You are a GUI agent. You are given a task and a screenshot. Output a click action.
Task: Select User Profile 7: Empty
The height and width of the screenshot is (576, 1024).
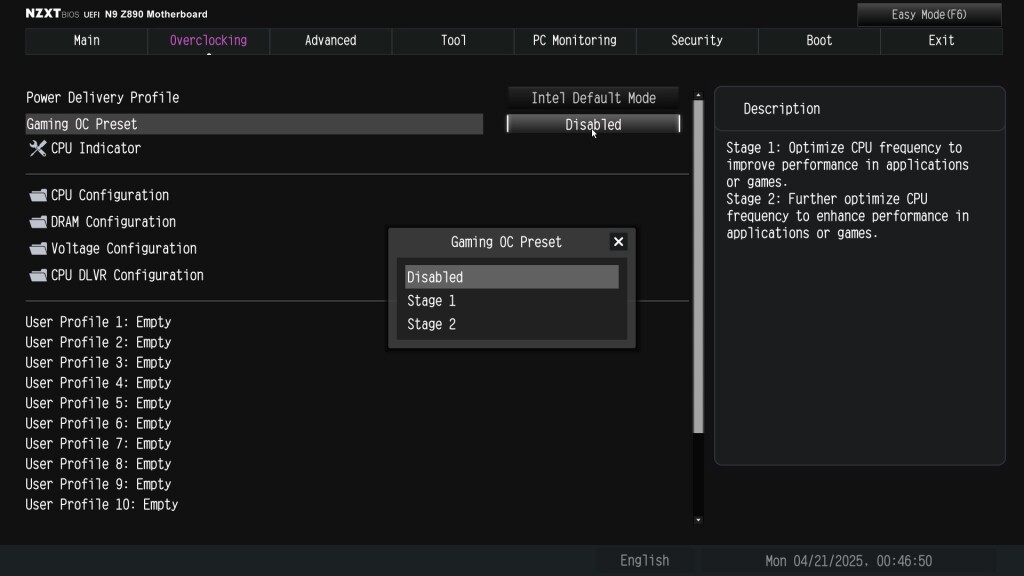[98, 443]
